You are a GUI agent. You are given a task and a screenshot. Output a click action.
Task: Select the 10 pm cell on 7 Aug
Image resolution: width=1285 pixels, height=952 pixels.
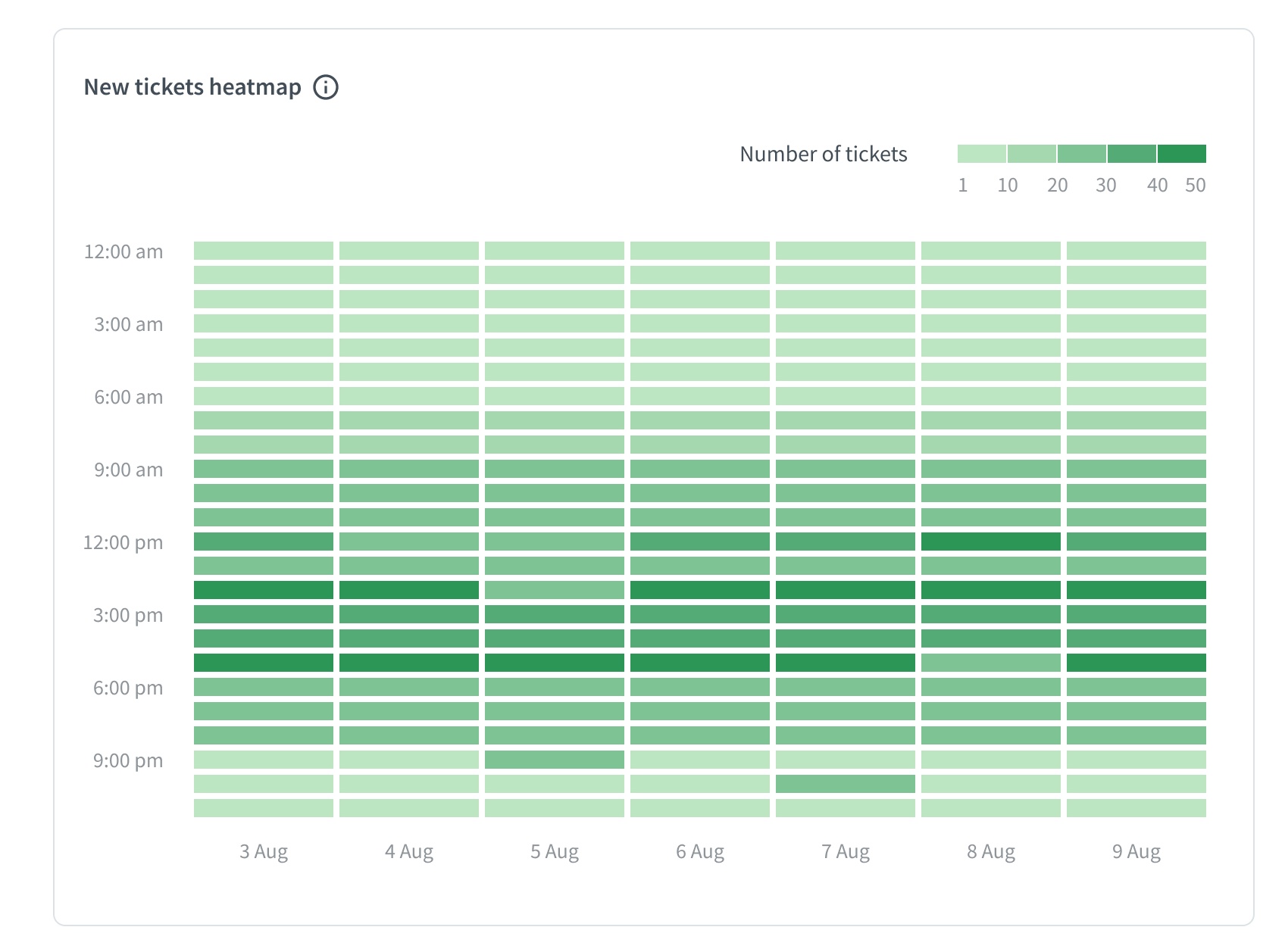click(845, 784)
